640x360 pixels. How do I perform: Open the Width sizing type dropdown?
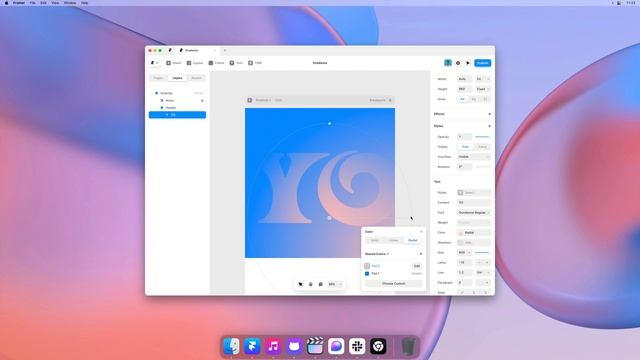[483, 79]
